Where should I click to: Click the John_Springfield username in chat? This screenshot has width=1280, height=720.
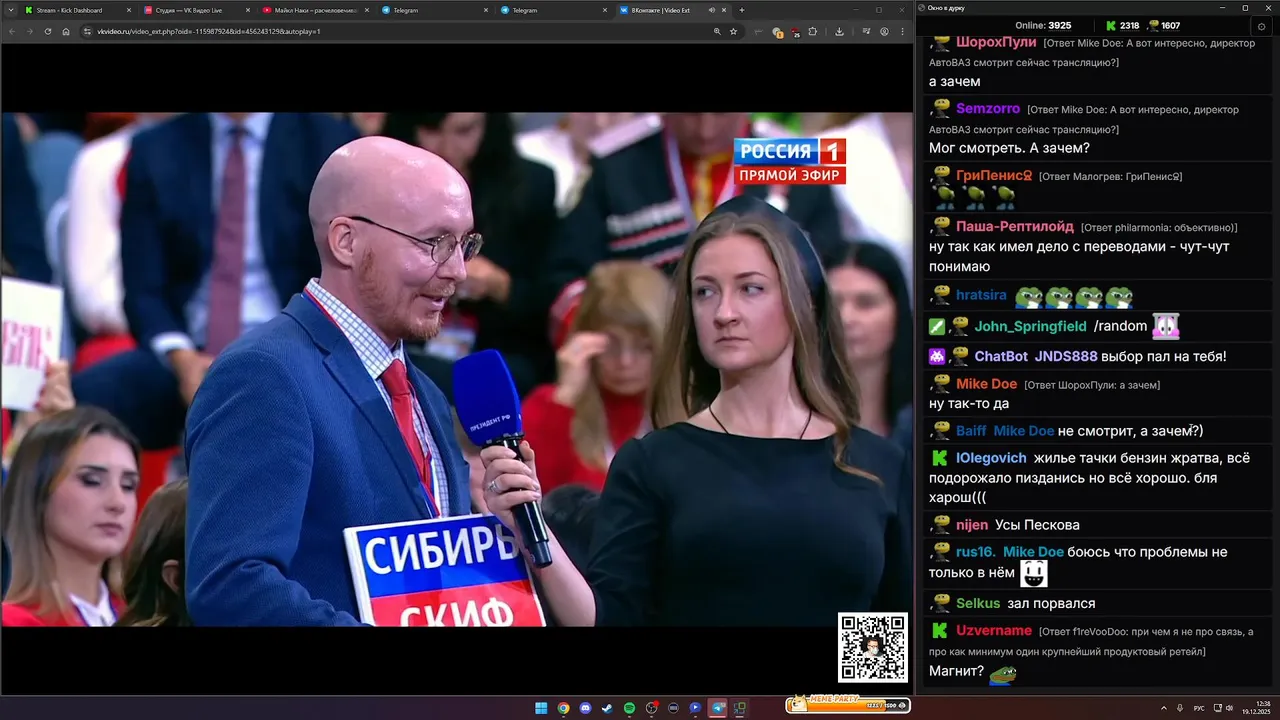1030,326
